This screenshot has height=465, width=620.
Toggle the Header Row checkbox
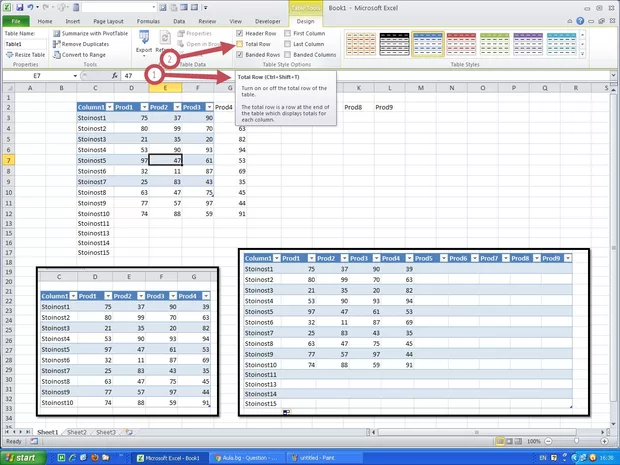coord(239,34)
